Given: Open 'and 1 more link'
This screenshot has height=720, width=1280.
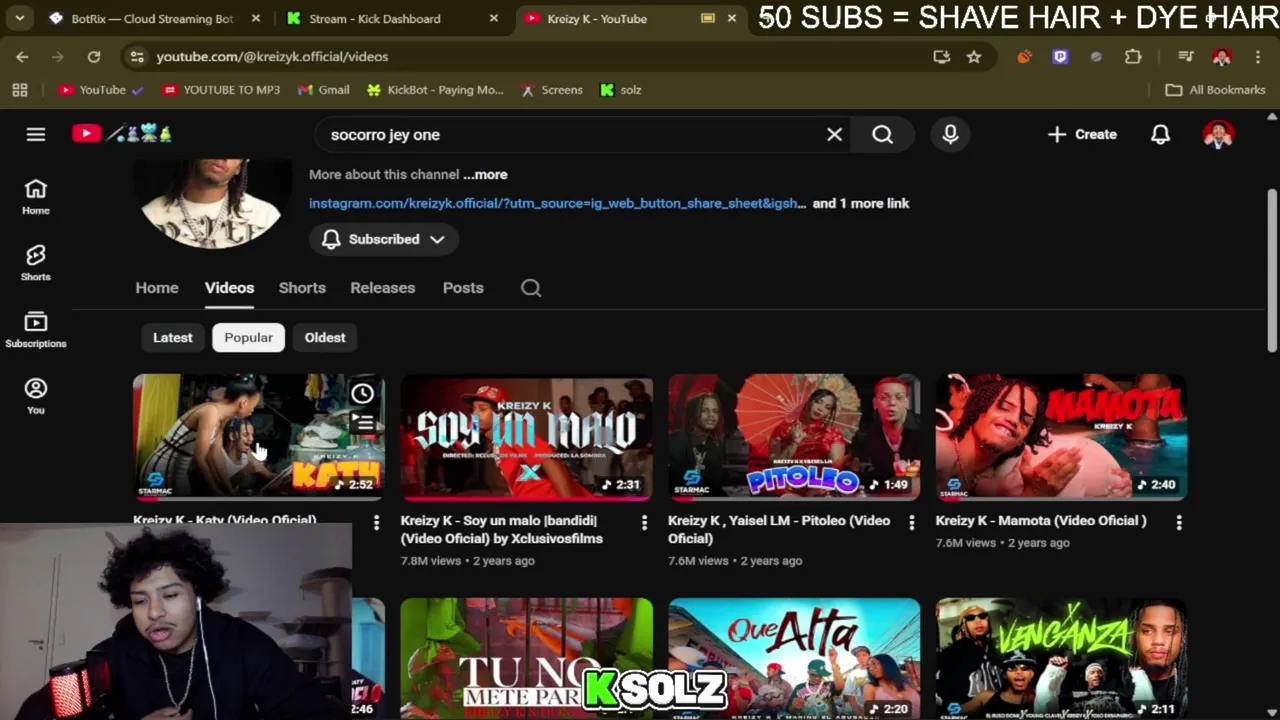Looking at the screenshot, I should click(x=861, y=203).
